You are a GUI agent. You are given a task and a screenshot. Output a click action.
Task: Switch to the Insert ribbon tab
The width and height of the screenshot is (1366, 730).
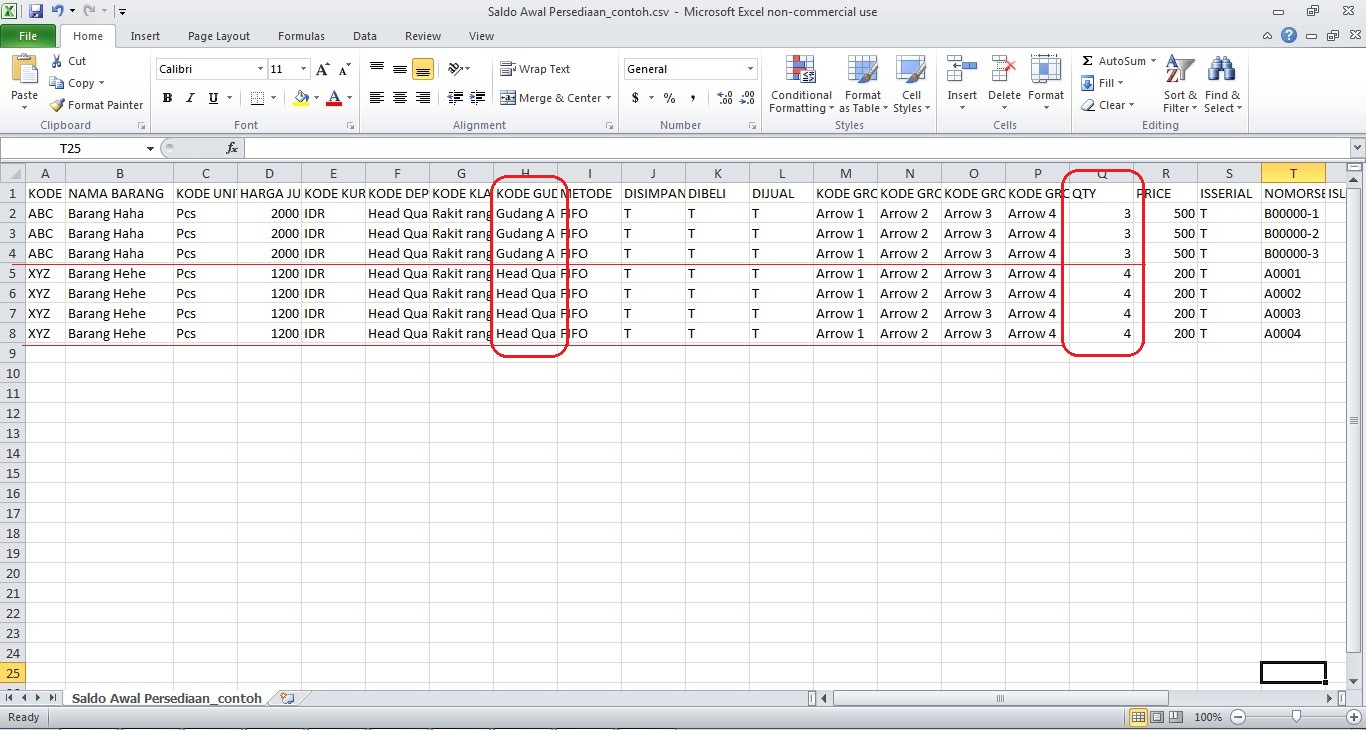coord(145,36)
